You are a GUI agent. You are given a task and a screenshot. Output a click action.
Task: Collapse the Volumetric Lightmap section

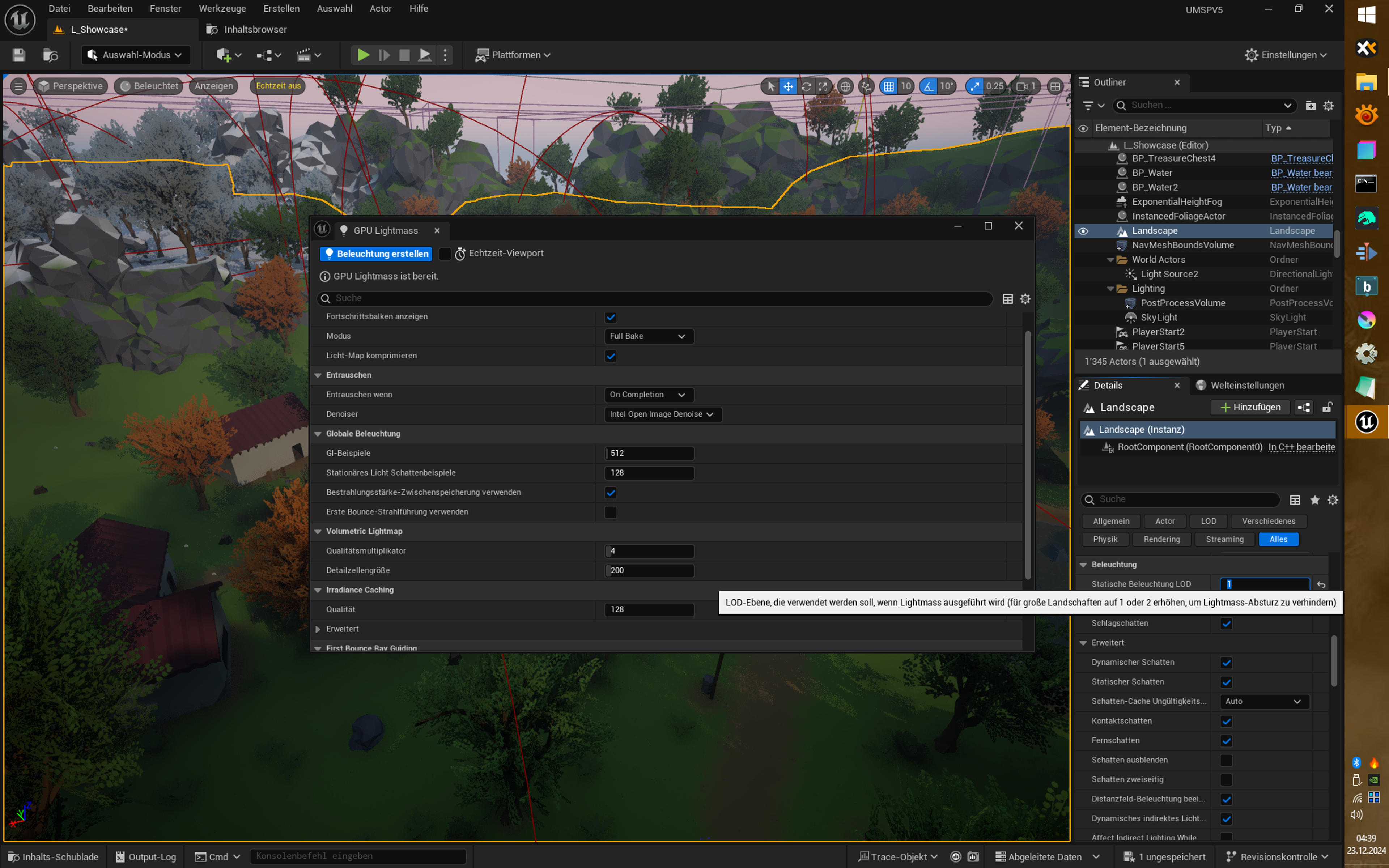(x=318, y=532)
